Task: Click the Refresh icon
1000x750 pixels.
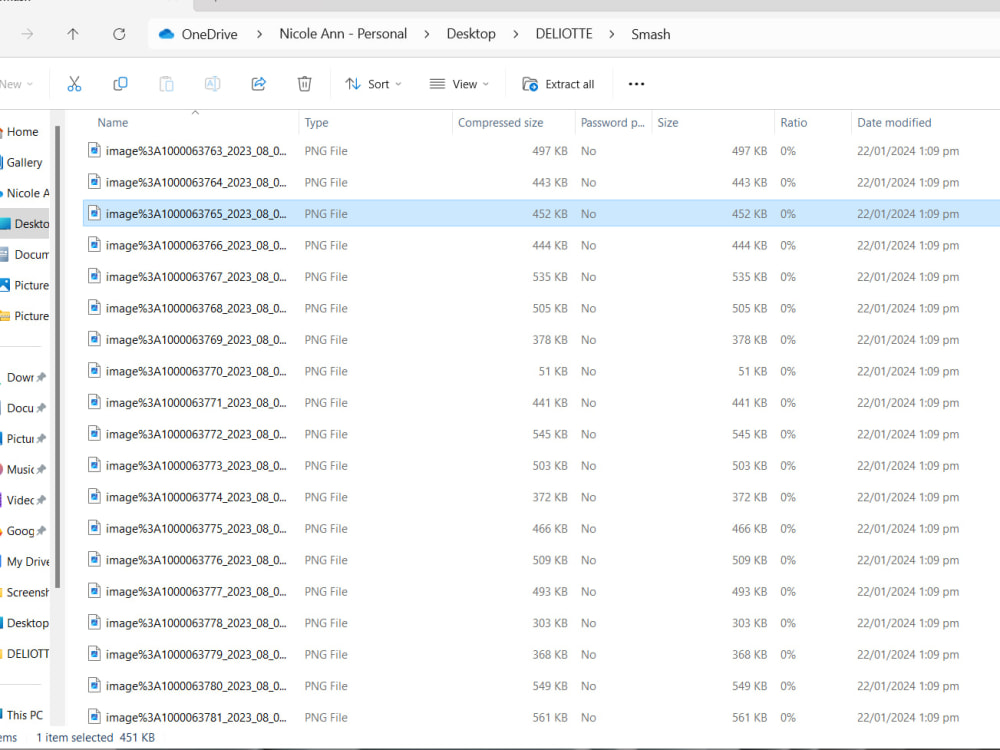Action: point(119,34)
